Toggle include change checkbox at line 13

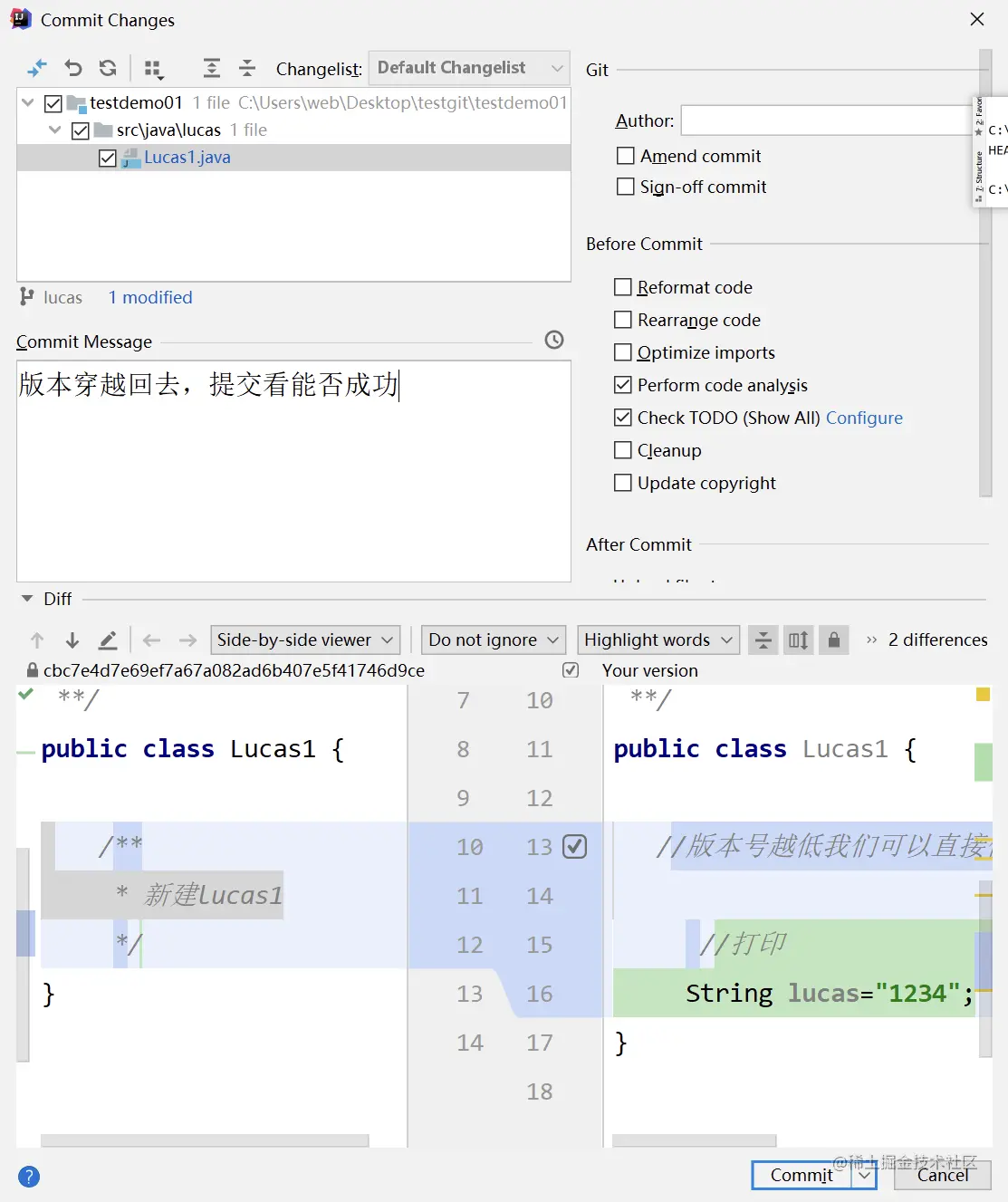[575, 847]
